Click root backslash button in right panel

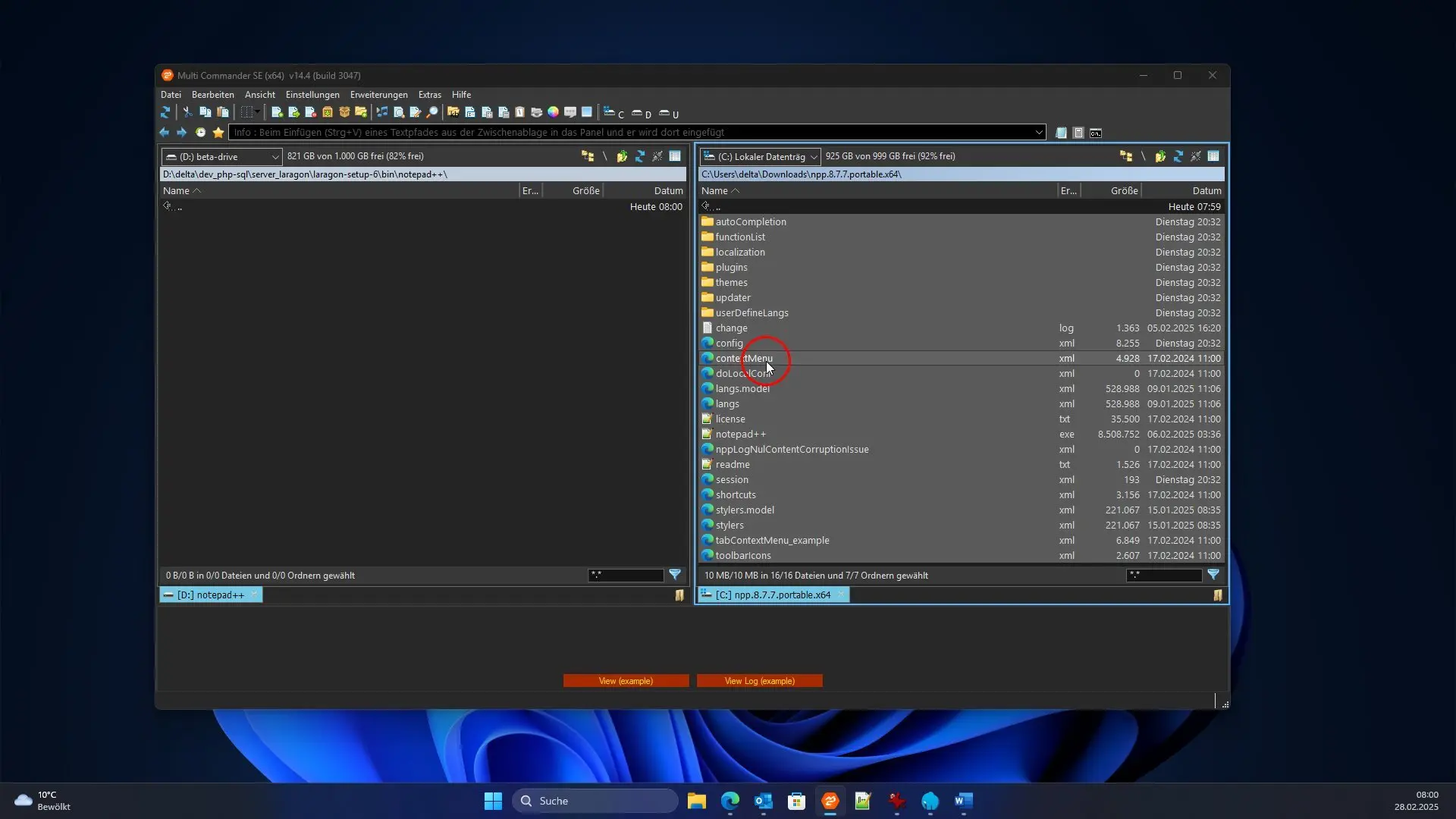(x=1144, y=156)
